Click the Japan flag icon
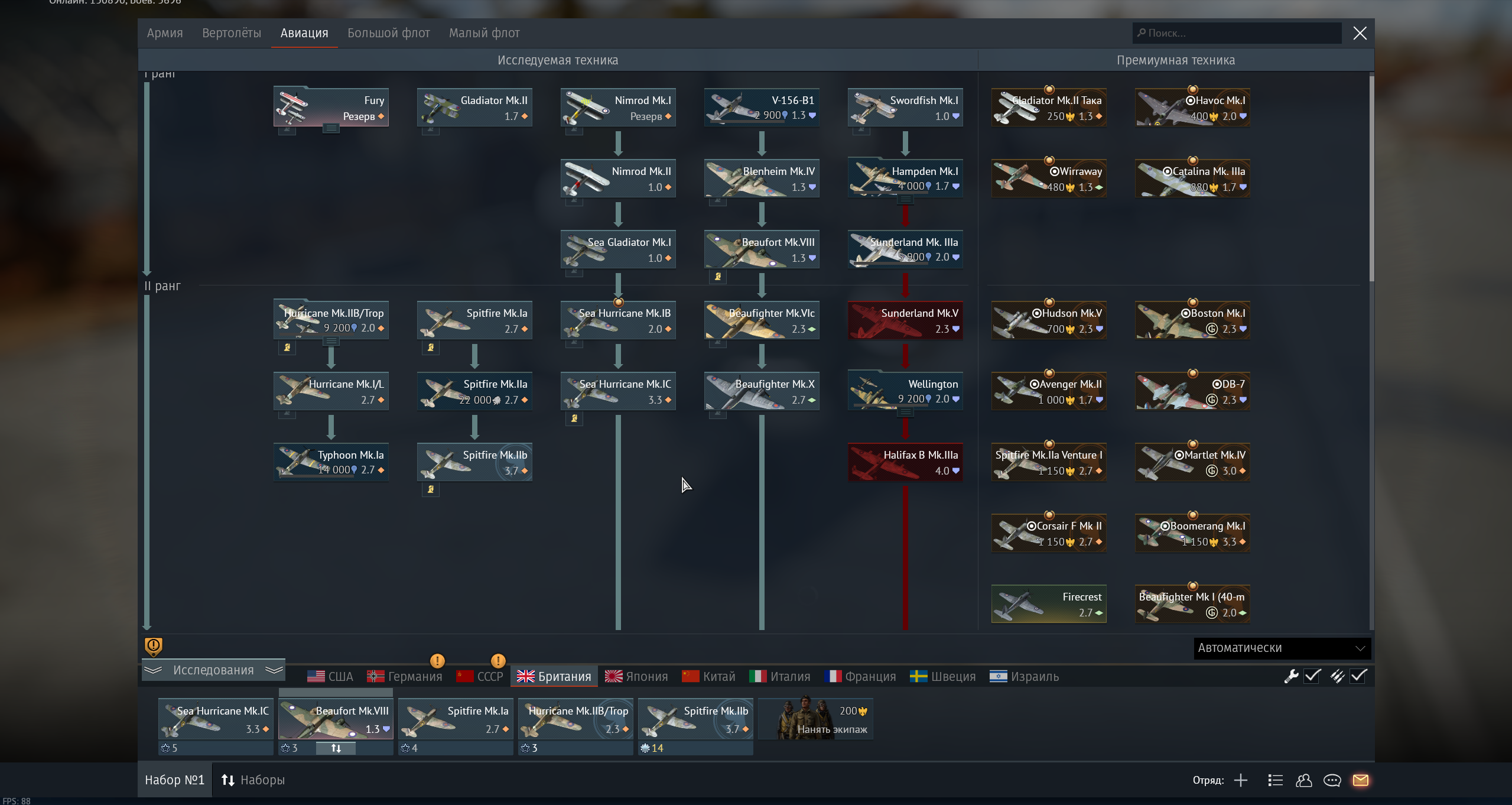This screenshot has height=805, width=1512. pyautogui.click(x=613, y=677)
